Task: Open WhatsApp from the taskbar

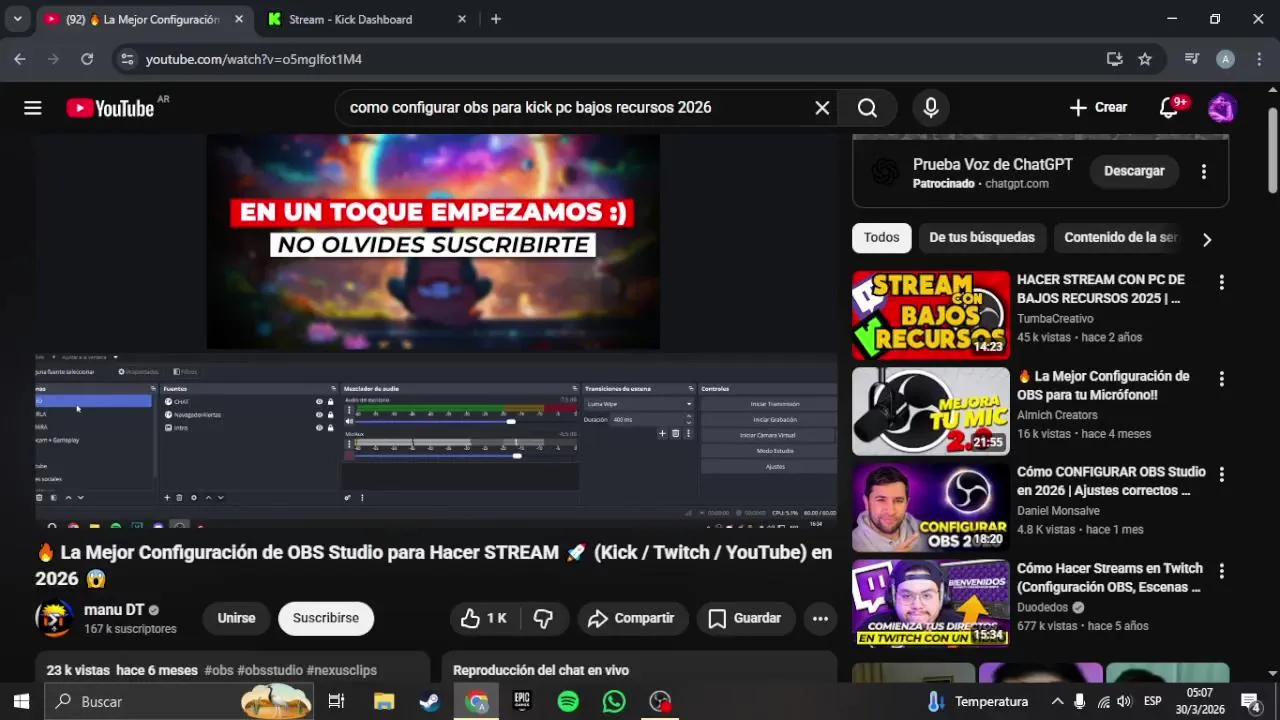Action: pyautogui.click(x=614, y=702)
